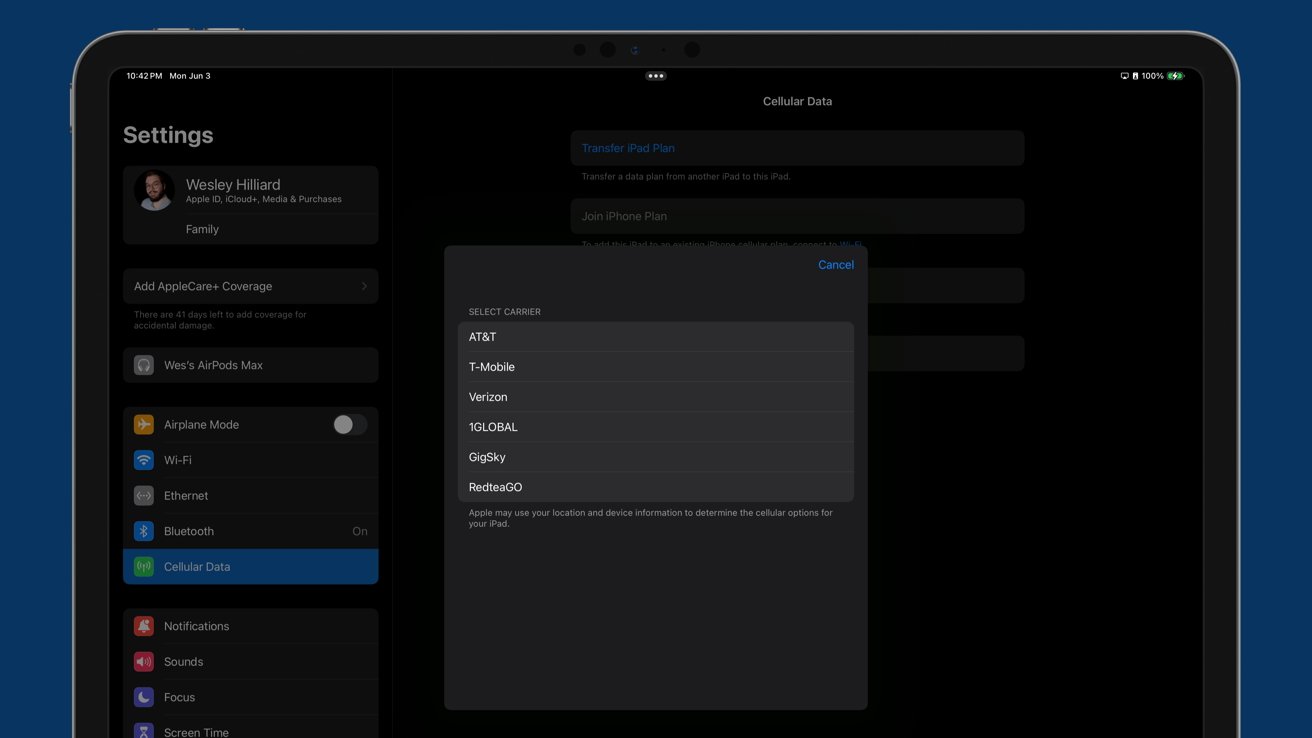The image size is (1312, 738).
Task: Tap the AirPods Max headphones icon
Action: coord(144,365)
